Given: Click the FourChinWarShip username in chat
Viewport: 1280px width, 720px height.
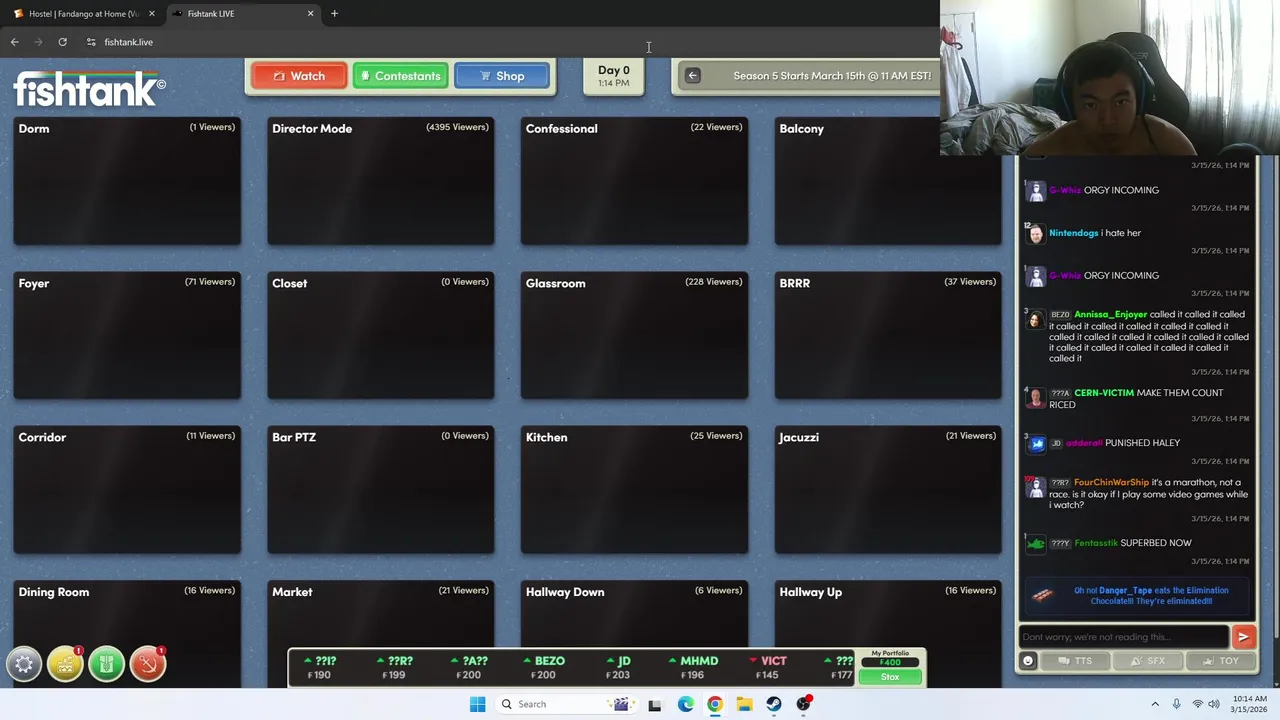Looking at the screenshot, I should click(1111, 482).
